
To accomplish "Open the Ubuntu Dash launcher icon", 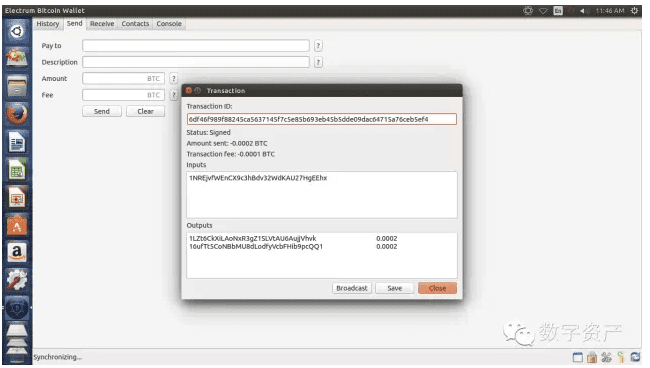I will (17, 31).
